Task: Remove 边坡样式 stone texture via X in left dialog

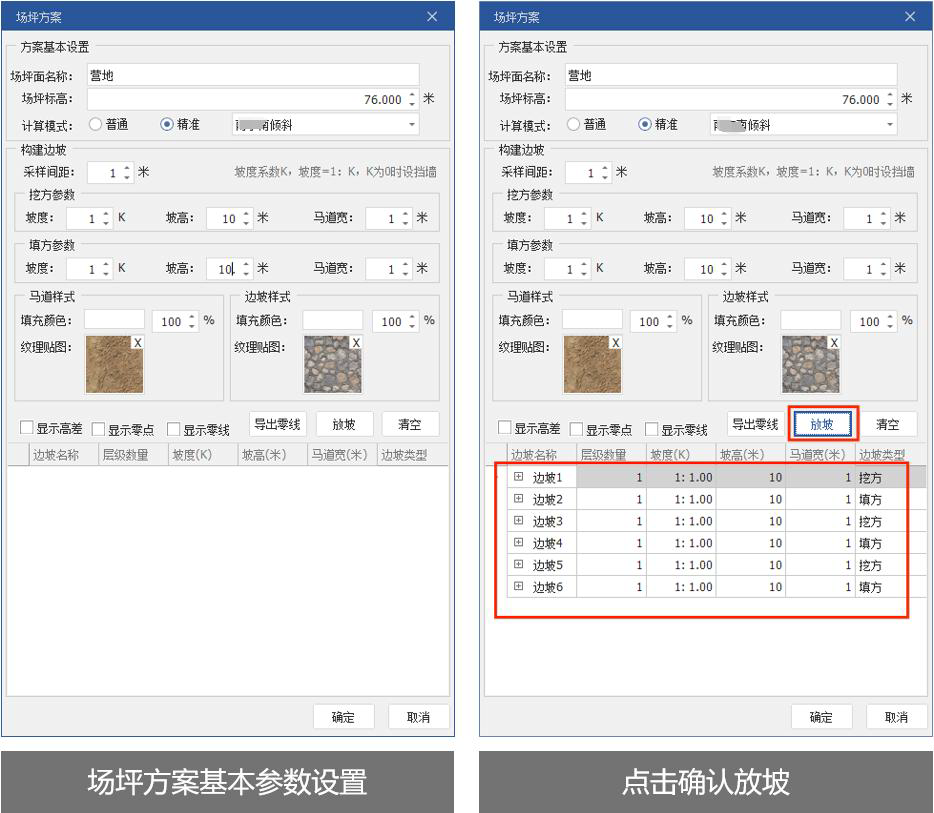Action: (x=356, y=343)
